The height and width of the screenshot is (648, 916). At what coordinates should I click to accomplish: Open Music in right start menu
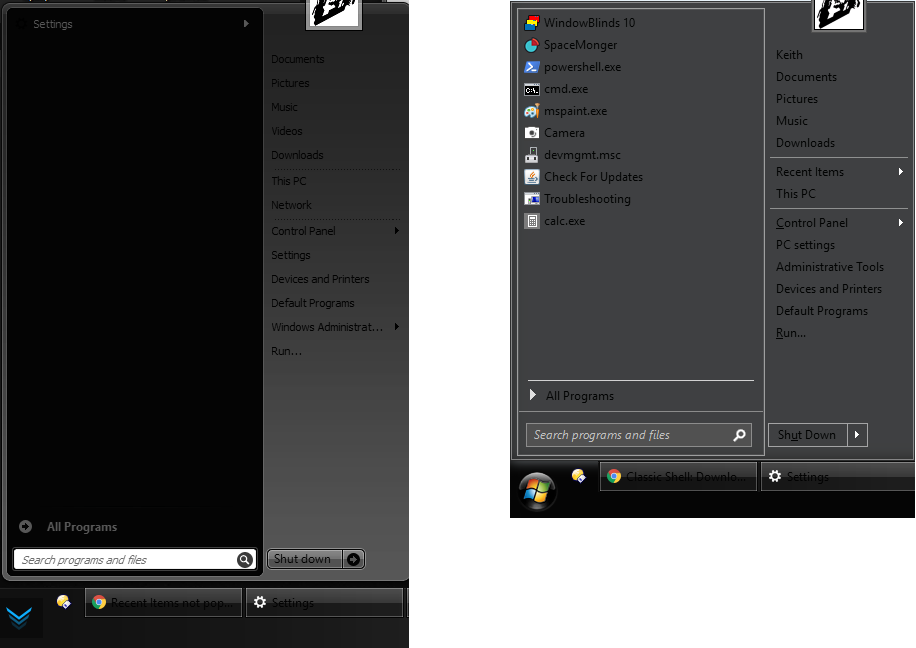pyautogui.click(x=792, y=121)
